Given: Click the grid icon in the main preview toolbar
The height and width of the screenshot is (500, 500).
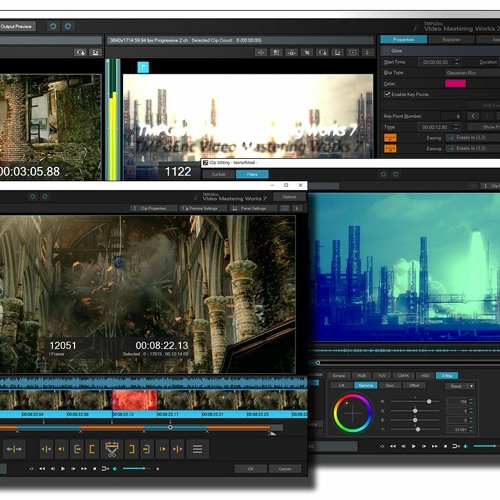Looking at the screenshot, I should (276, 52).
